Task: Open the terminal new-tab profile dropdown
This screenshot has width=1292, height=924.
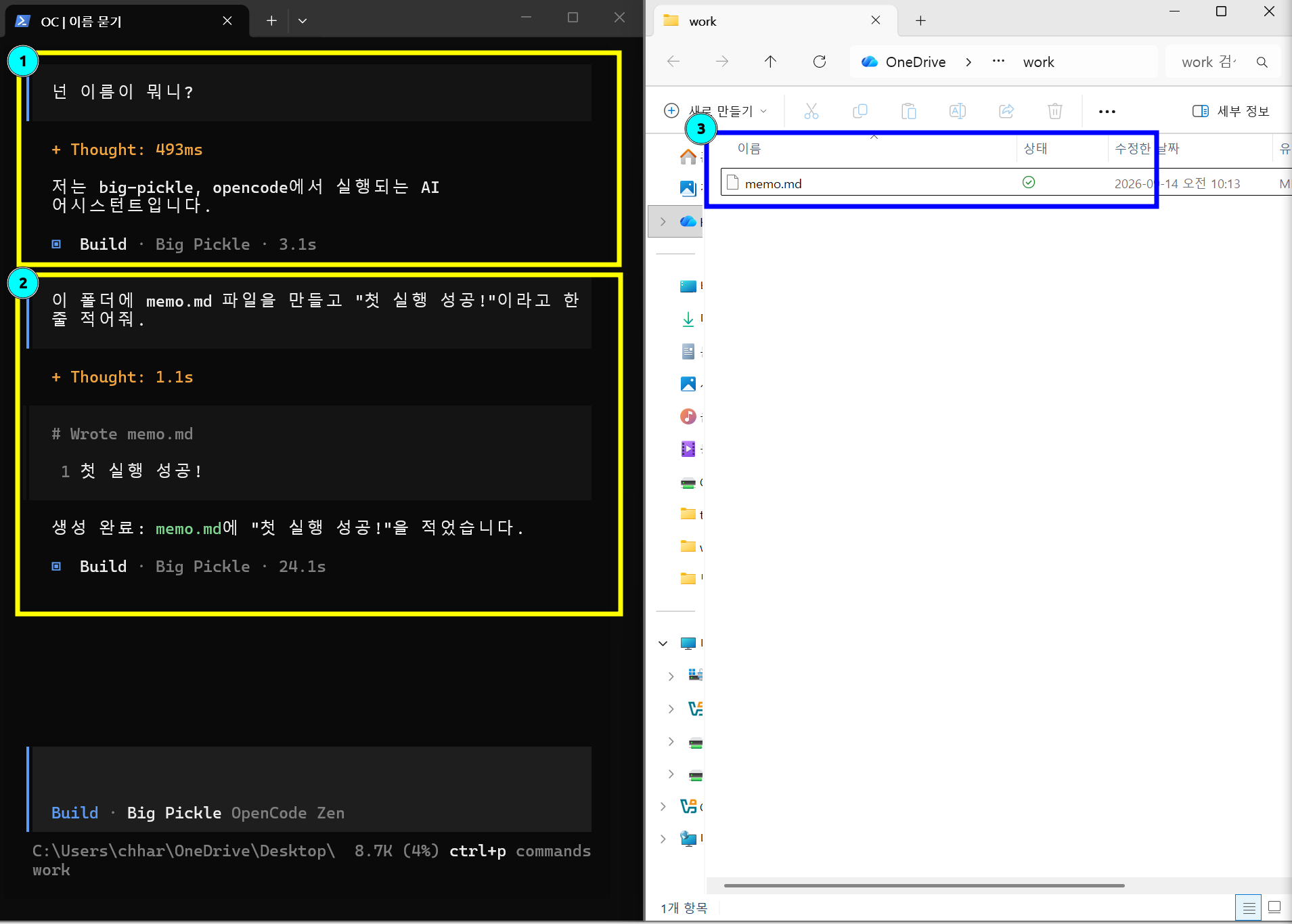Action: coord(303,21)
